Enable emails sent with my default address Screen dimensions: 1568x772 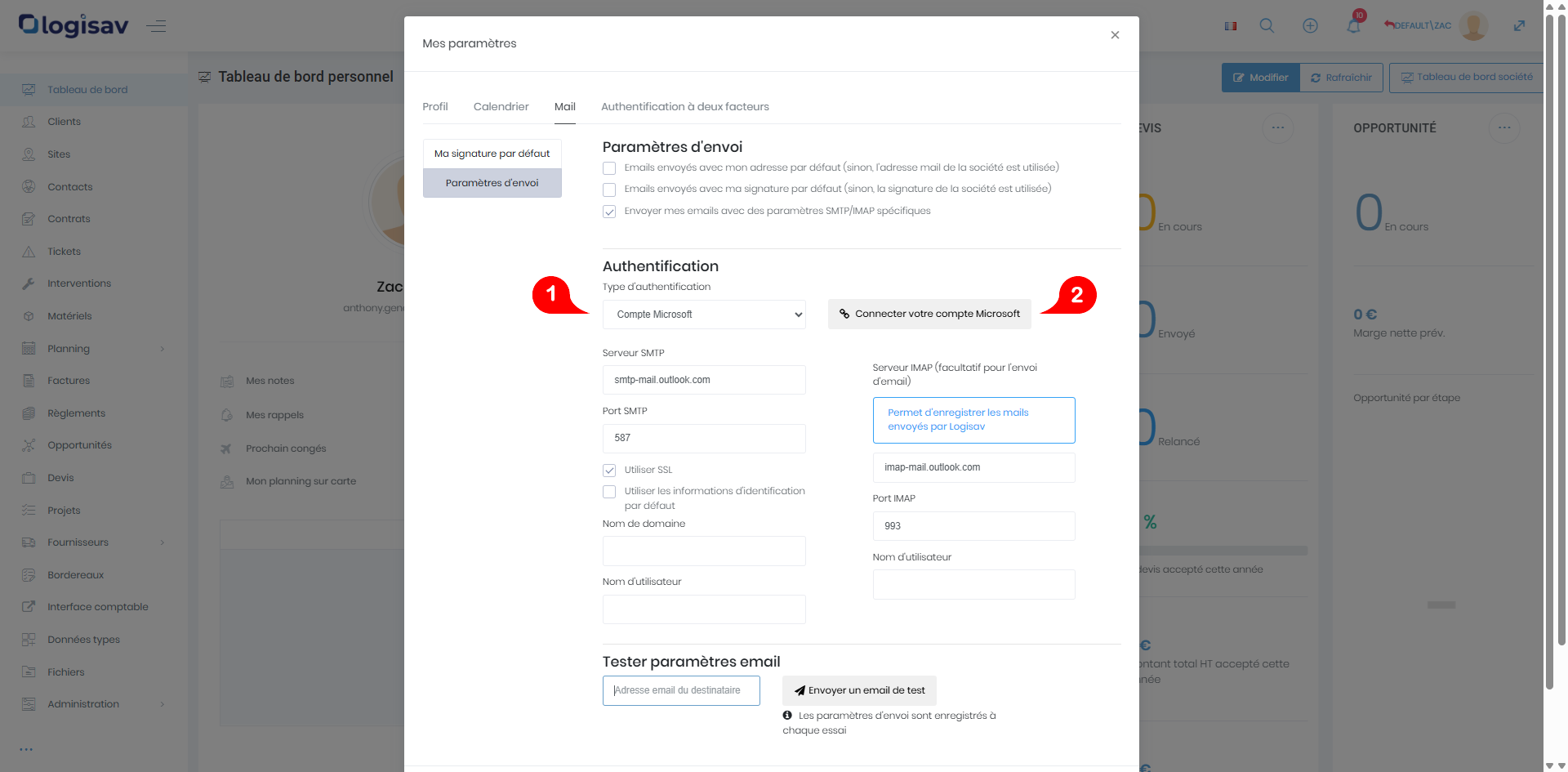click(x=609, y=168)
